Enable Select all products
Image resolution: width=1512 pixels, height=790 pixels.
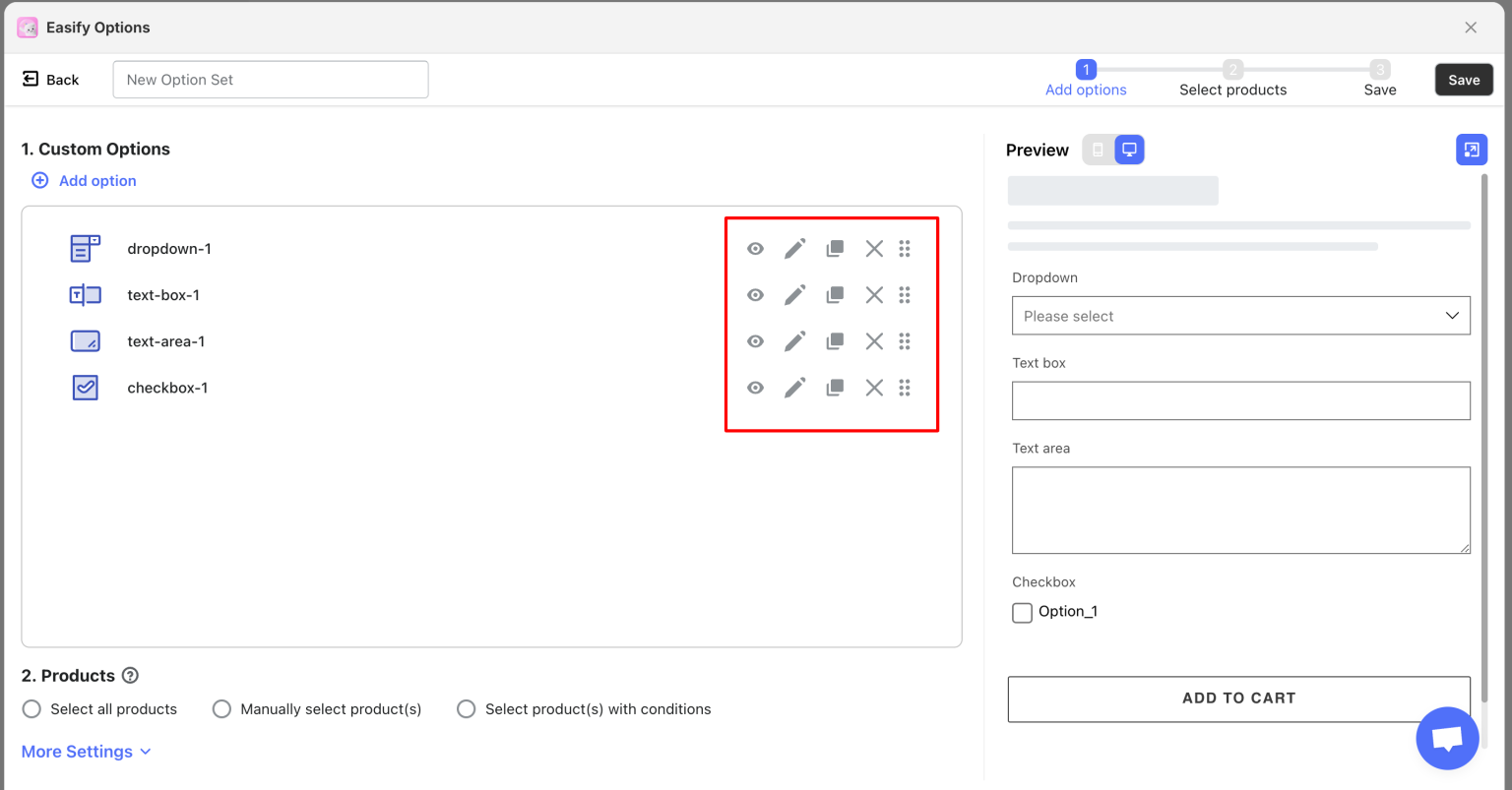(31, 708)
